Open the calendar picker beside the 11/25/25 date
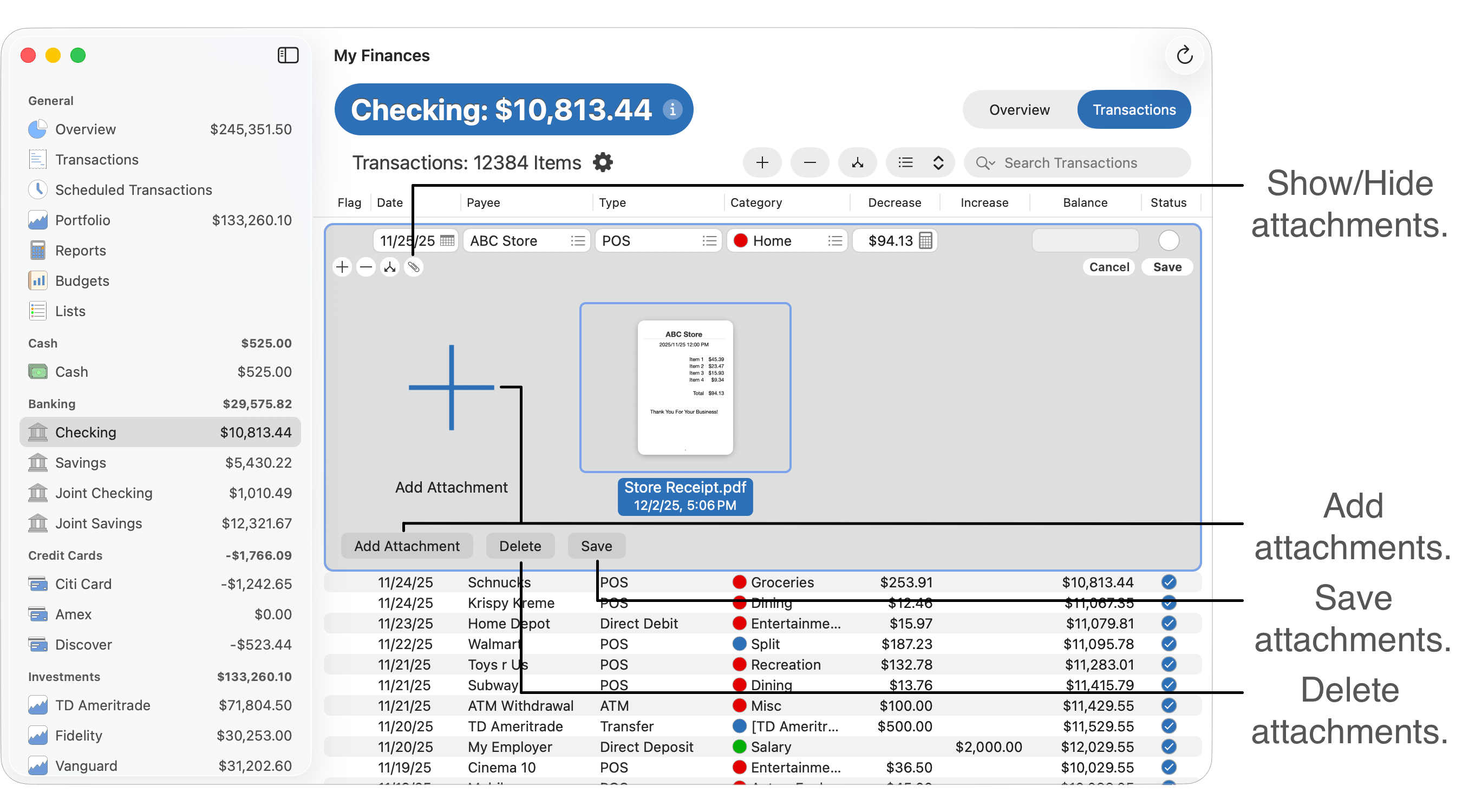1462x812 pixels. coord(447,240)
